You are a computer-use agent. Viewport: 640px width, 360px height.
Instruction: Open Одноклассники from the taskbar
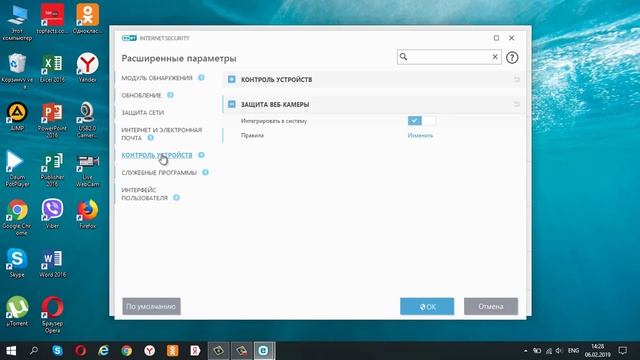173,350
